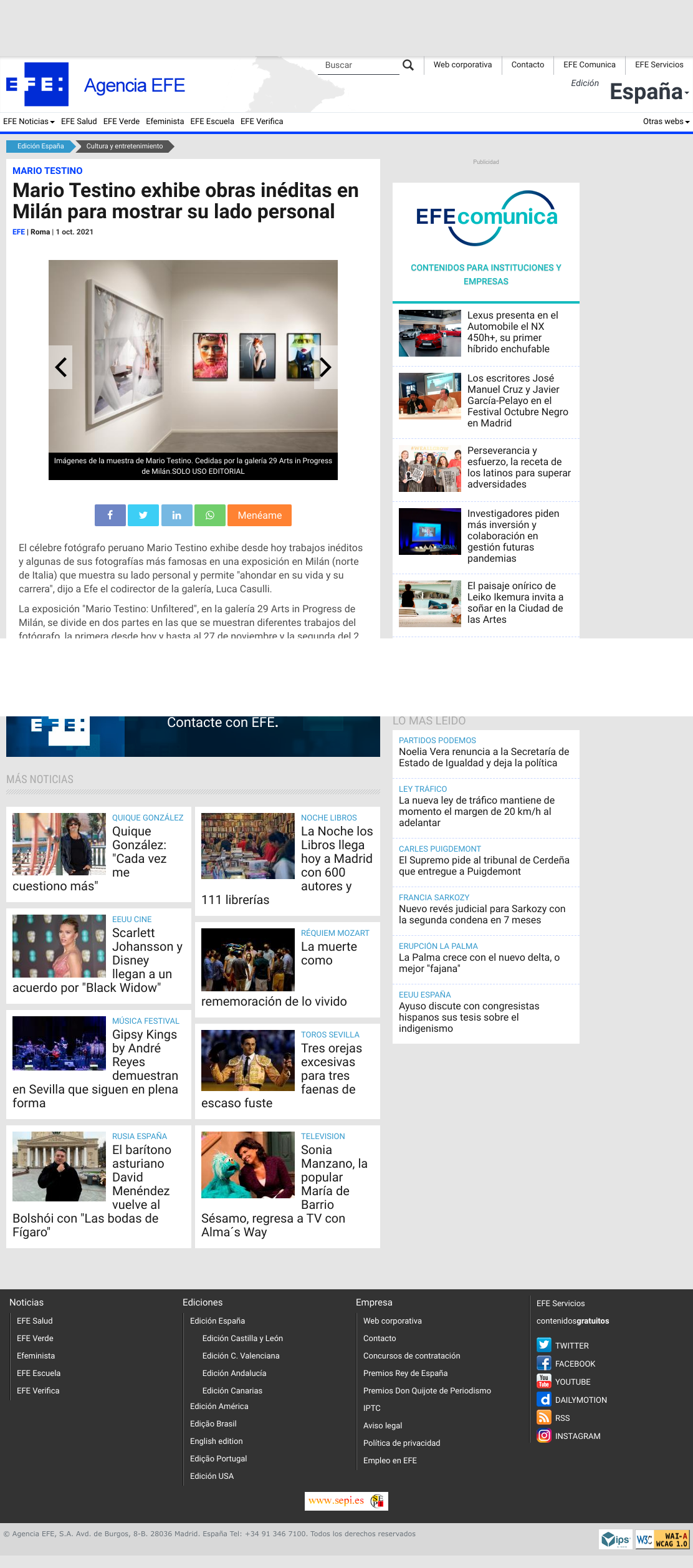The image size is (693, 1568).
Task: Open Tres orejas excesivas bullfight article
Action: pyautogui.click(x=287, y=1071)
